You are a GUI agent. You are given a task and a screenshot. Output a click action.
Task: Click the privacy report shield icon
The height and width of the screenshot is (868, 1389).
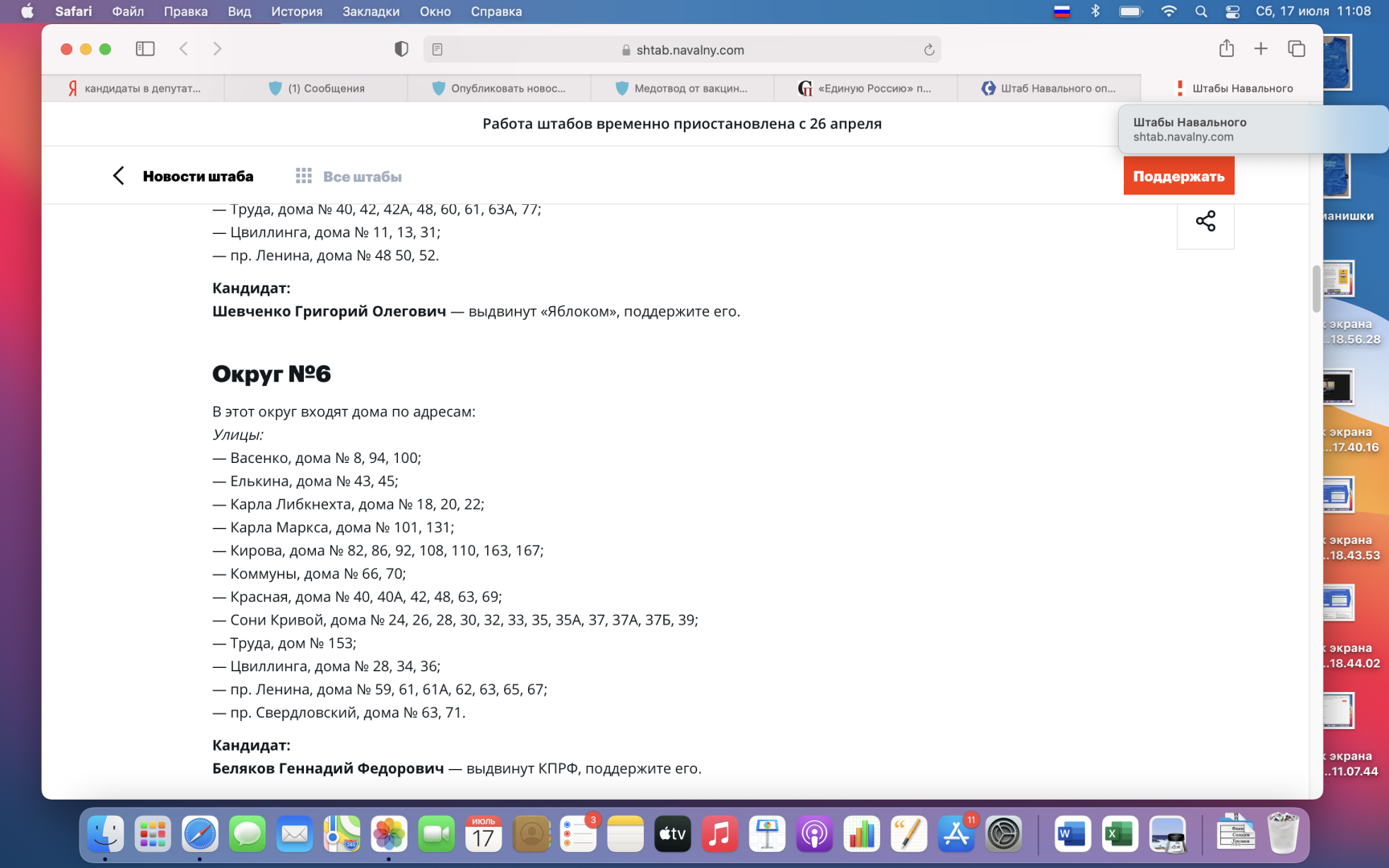point(401,49)
